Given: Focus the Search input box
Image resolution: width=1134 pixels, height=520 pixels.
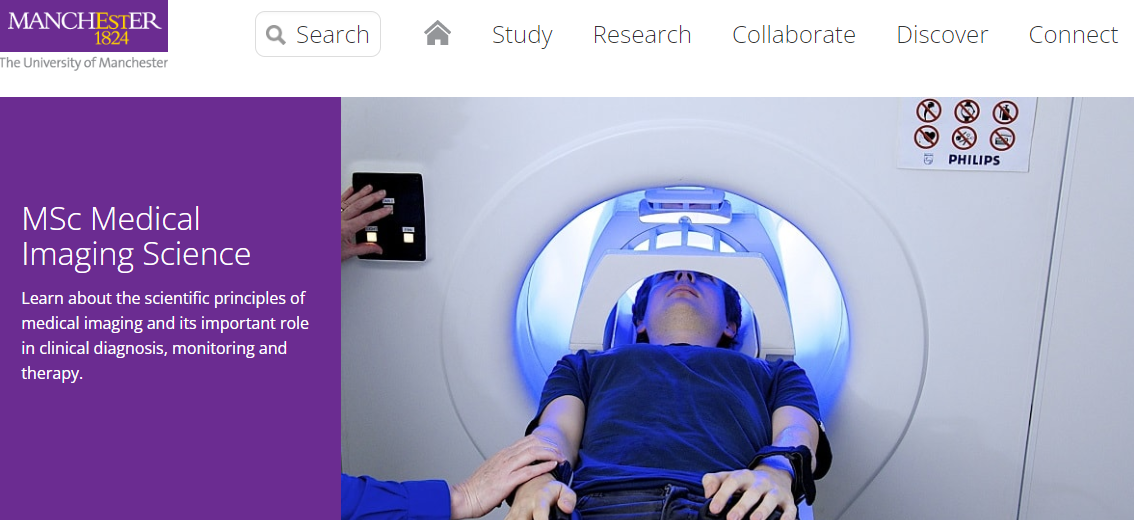Looking at the screenshot, I should pos(318,34).
